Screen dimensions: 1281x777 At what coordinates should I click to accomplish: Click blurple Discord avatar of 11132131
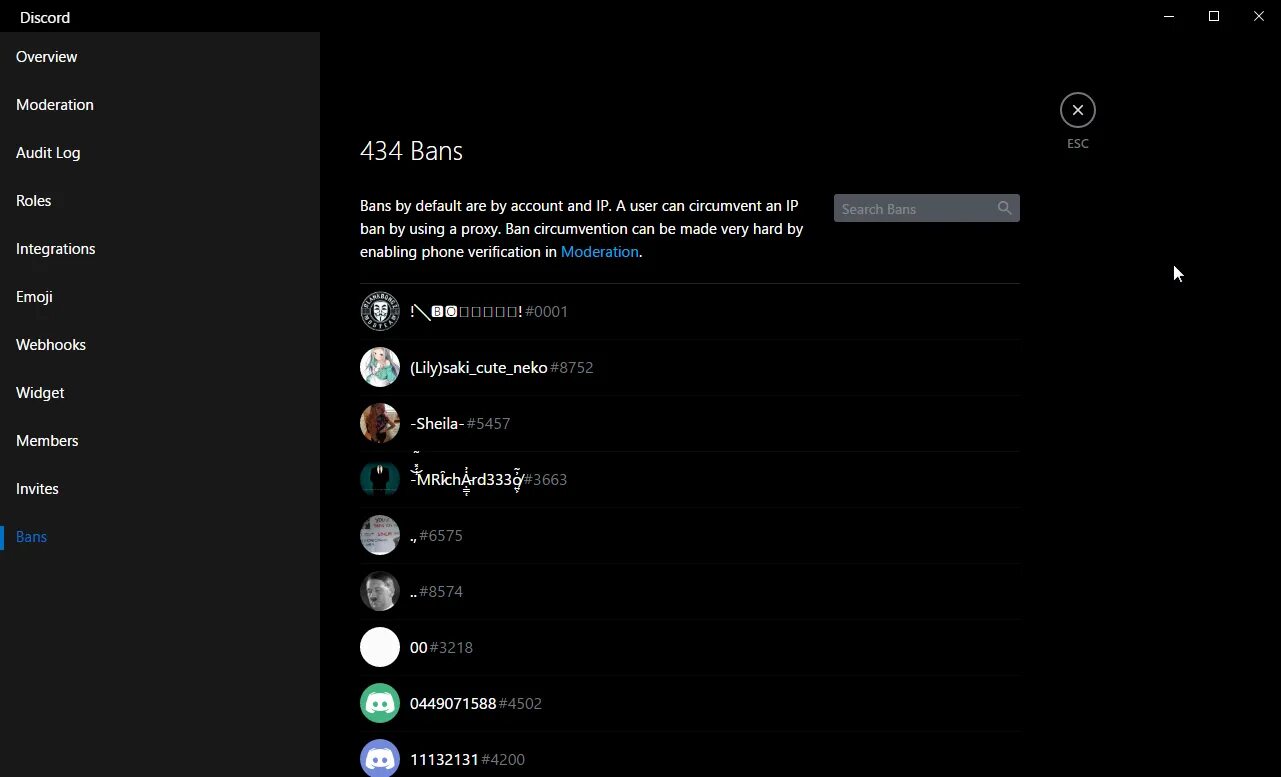pos(380,760)
